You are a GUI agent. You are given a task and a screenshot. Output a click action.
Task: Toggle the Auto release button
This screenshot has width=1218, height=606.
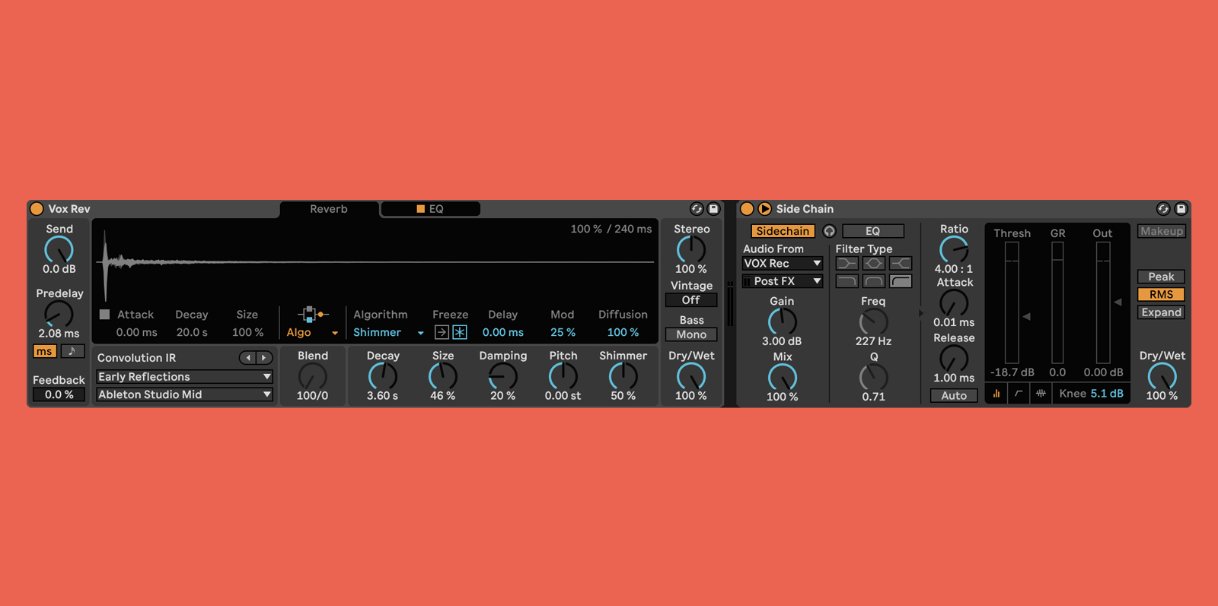[954, 396]
